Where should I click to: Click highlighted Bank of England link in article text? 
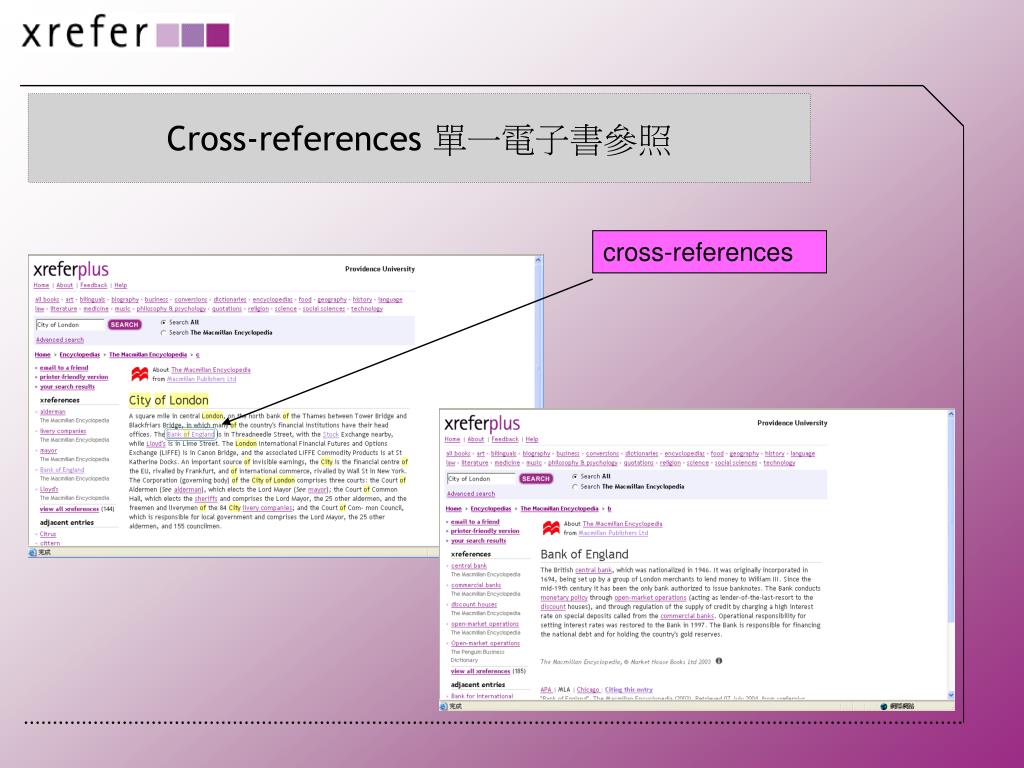point(190,434)
